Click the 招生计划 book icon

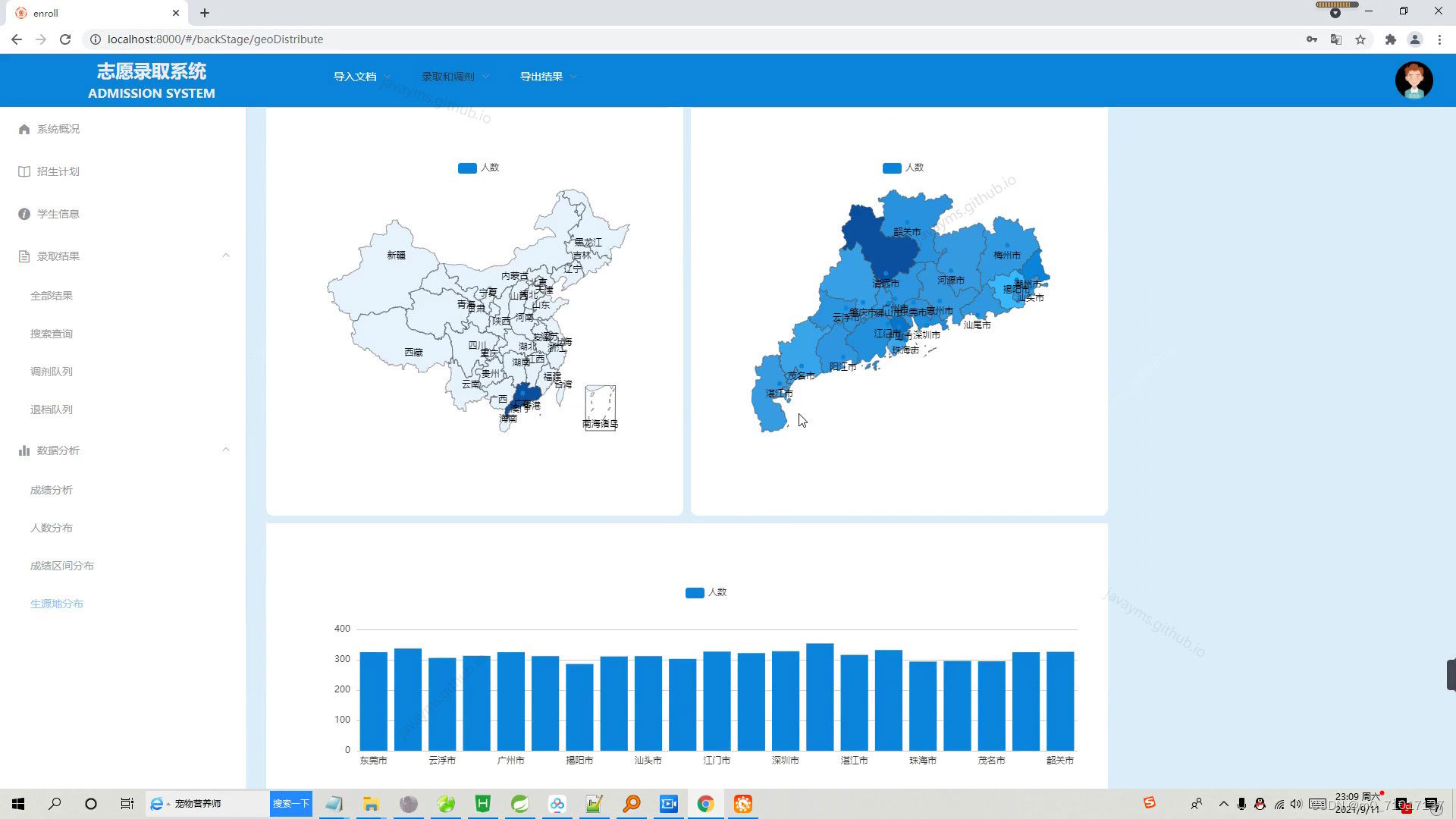click(24, 171)
